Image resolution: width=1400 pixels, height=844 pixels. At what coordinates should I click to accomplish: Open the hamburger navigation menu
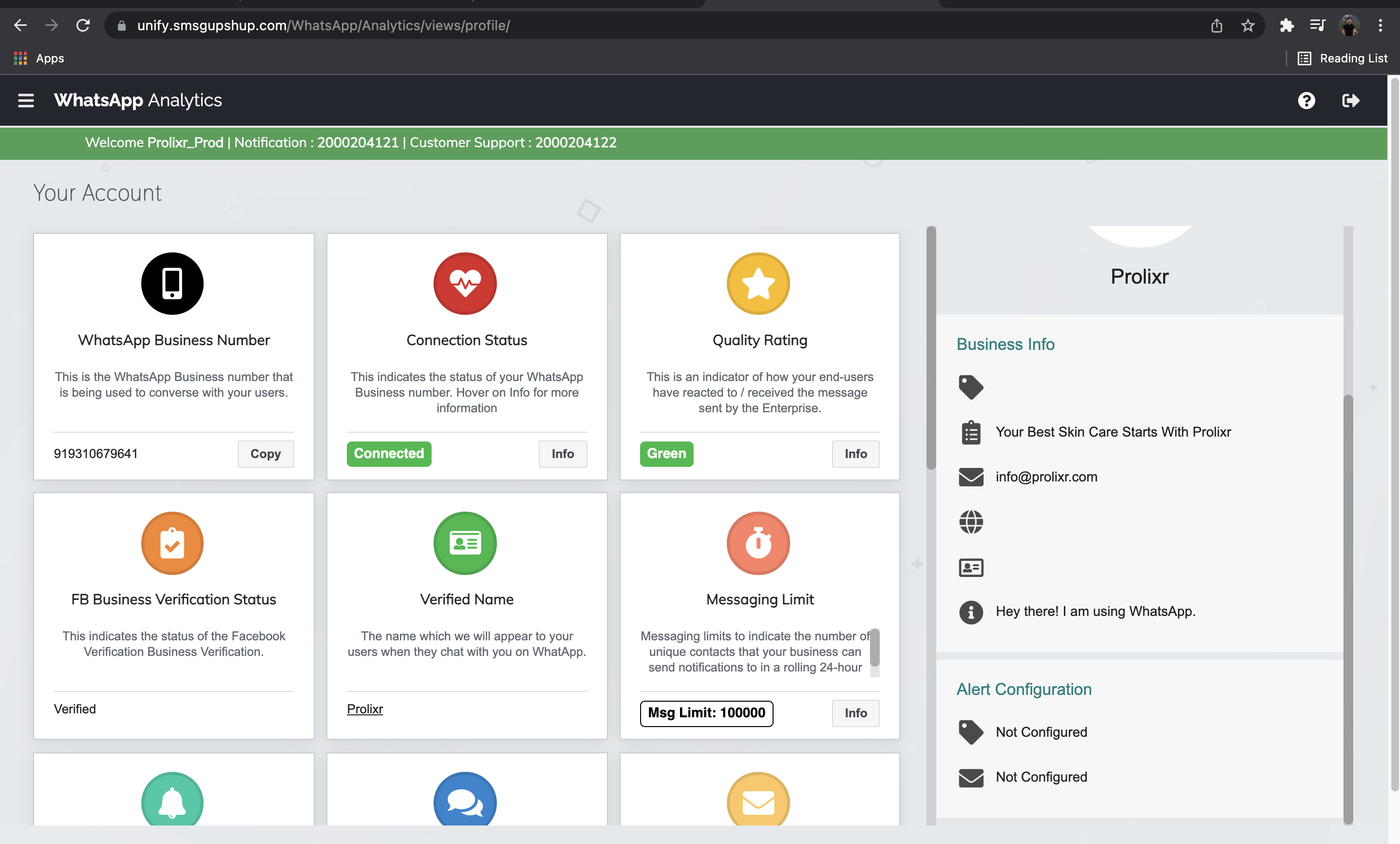[25, 100]
